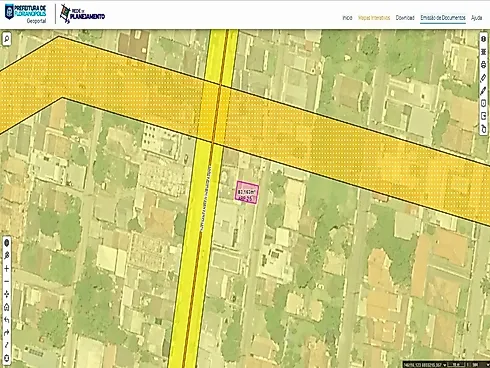The image size is (490, 368).
Task: Click the eraser icon in right toolbar
Action: point(483,129)
